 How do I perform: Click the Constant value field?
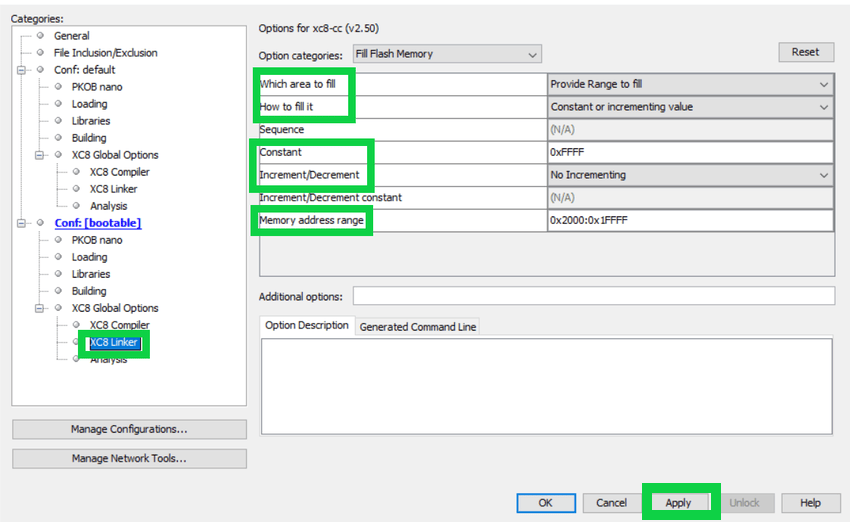click(690, 153)
